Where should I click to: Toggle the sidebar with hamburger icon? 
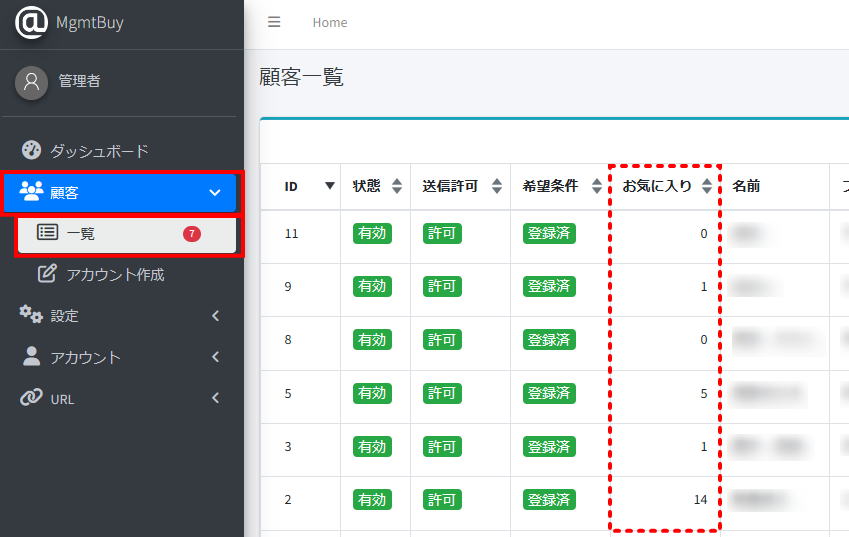tap(274, 22)
